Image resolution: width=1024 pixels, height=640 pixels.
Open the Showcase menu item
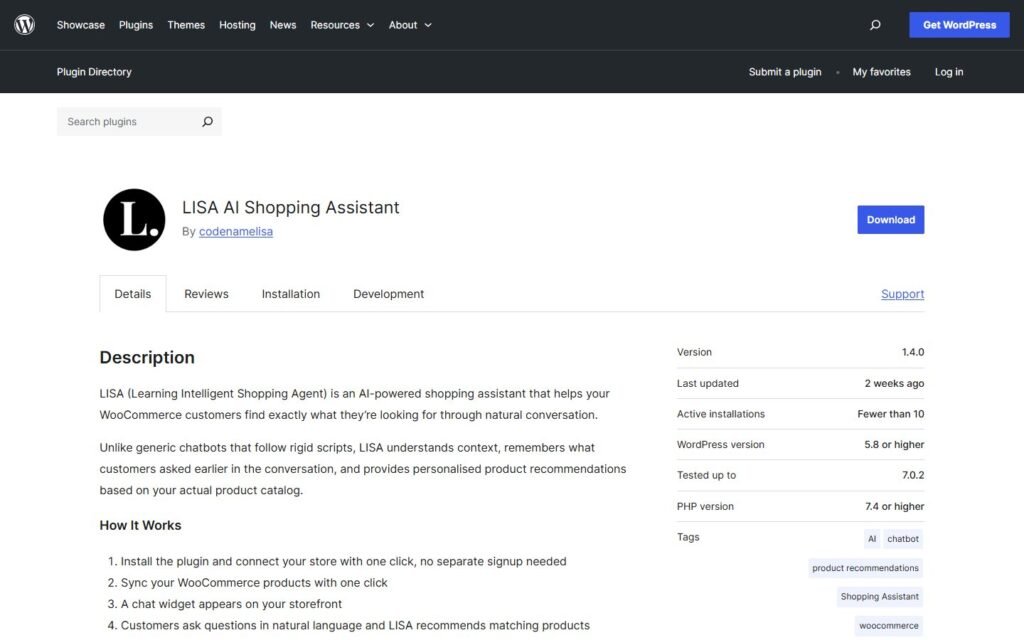click(80, 25)
